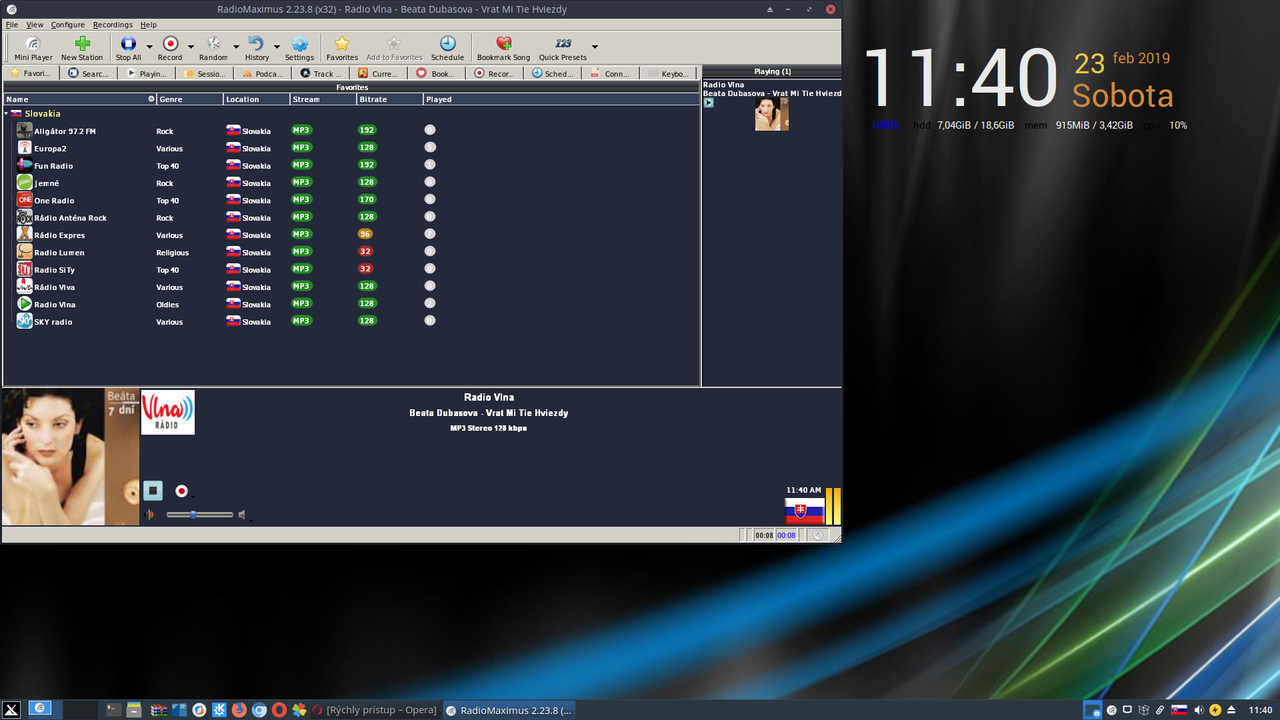1280x720 pixels.
Task: Sort by the Stream column header
Action: (x=323, y=99)
